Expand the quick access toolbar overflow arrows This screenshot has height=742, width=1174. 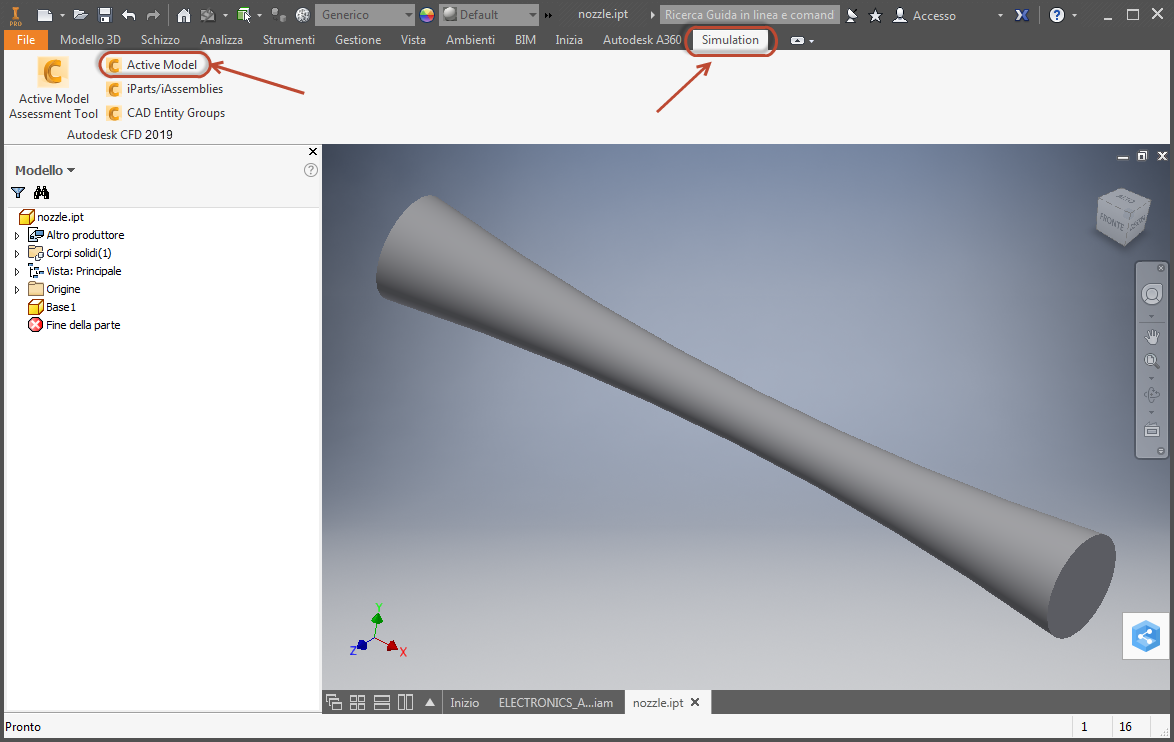(548, 16)
